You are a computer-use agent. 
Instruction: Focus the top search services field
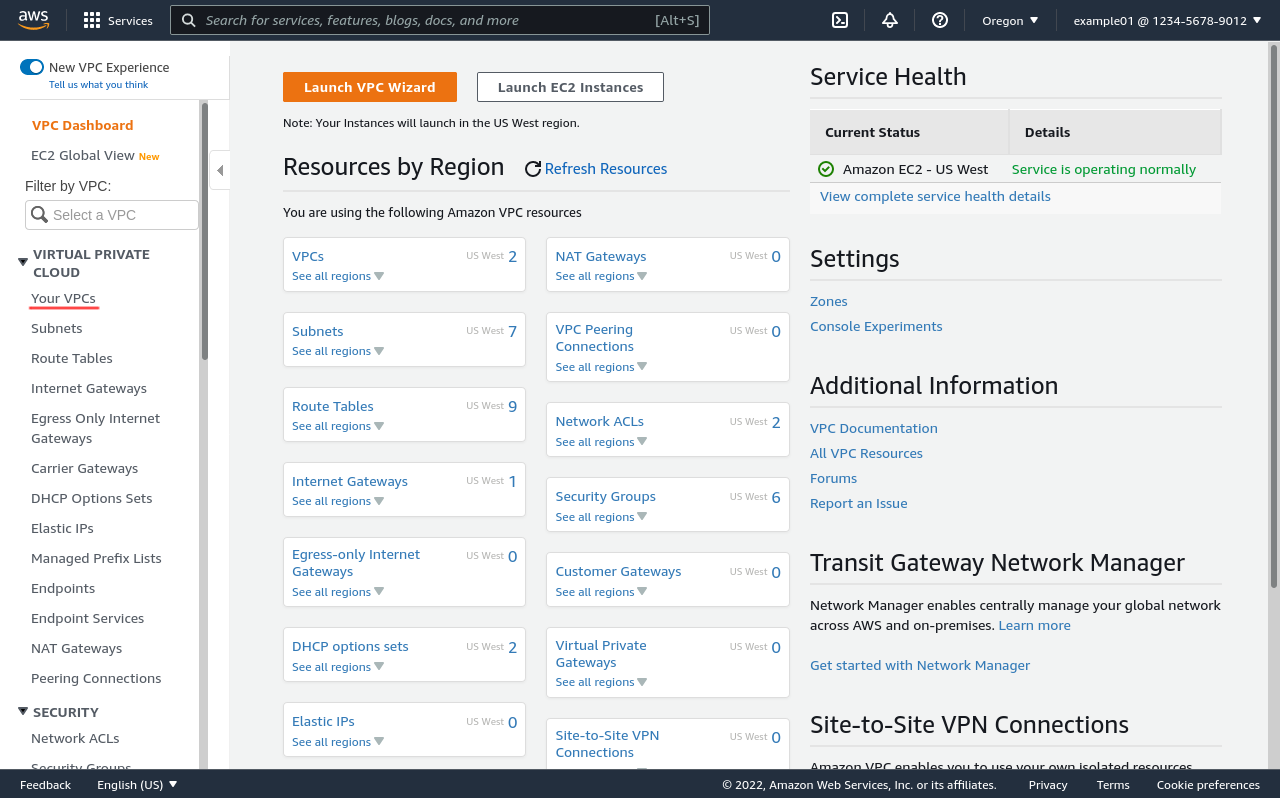440,20
